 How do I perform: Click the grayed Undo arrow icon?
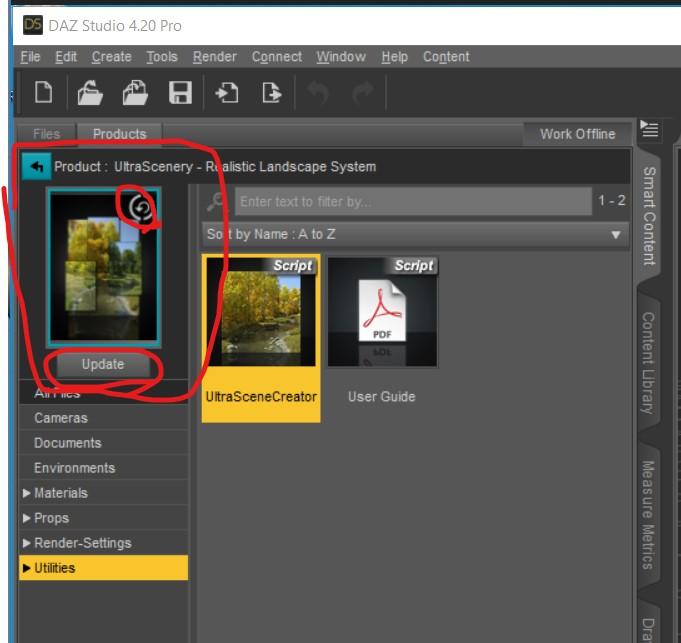pyautogui.click(x=318, y=92)
